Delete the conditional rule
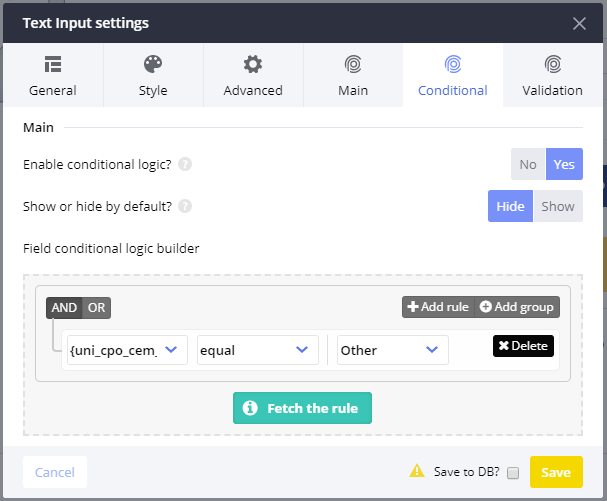Screen dimensions: 607x501 pos(523,346)
